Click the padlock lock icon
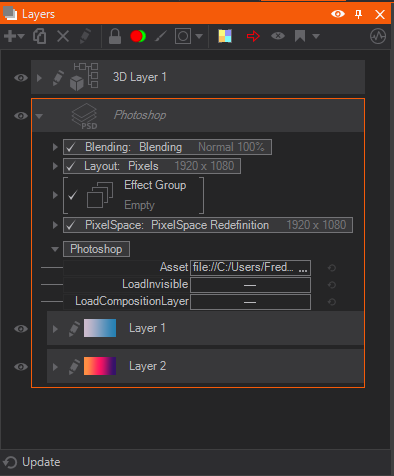The height and width of the screenshot is (476, 394). coord(115,36)
